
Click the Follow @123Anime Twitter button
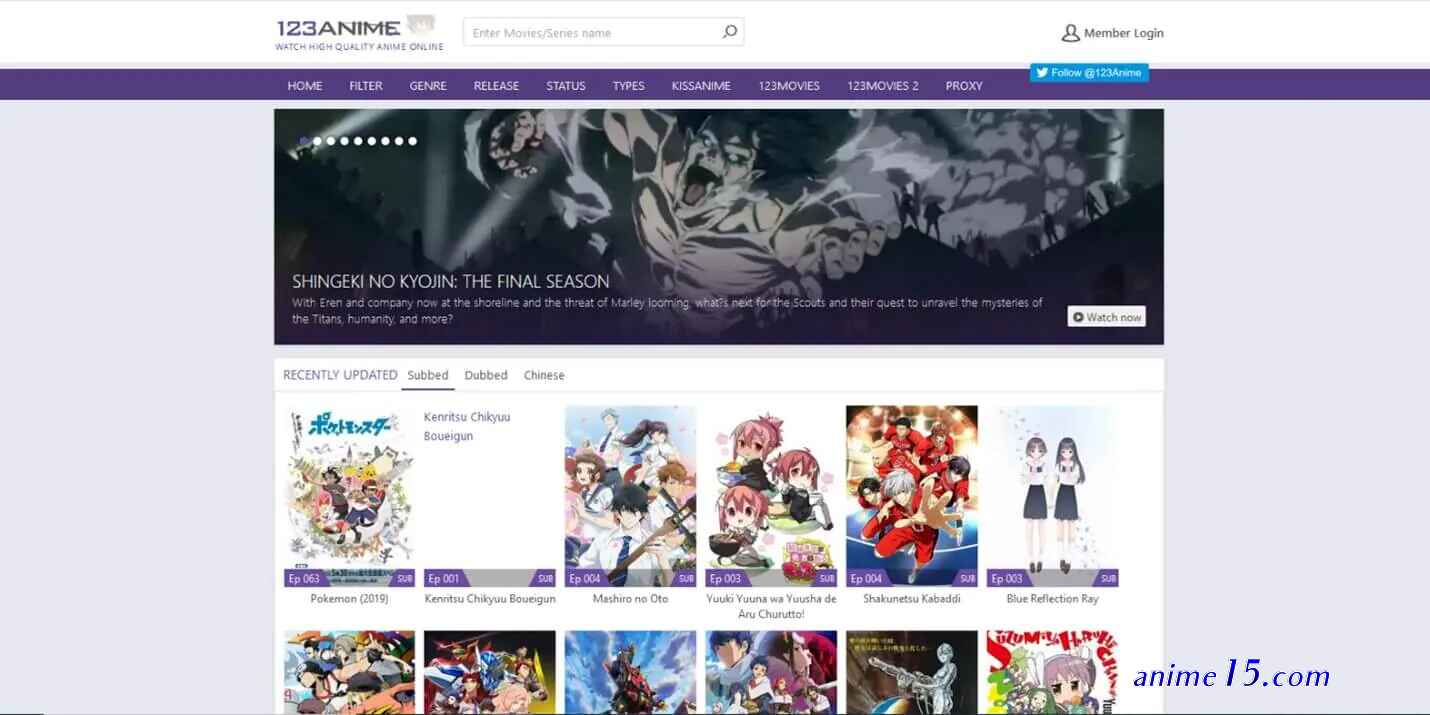(1089, 73)
